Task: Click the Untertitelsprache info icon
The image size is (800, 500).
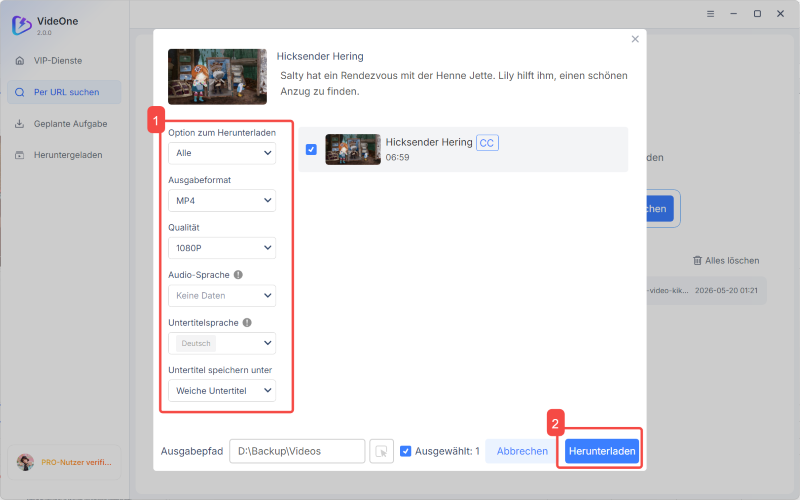Action: click(x=247, y=322)
